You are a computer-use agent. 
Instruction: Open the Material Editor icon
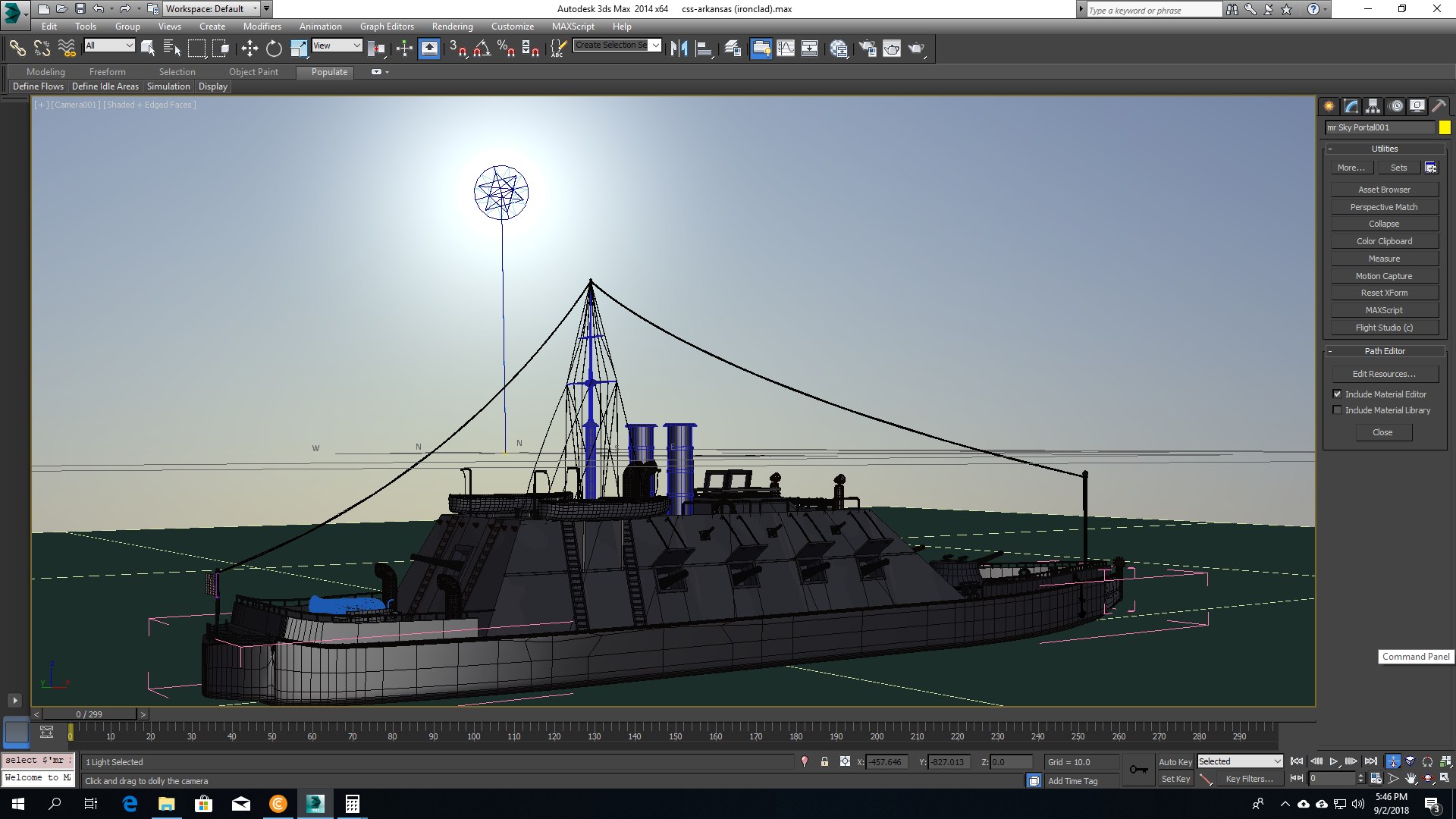839,49
